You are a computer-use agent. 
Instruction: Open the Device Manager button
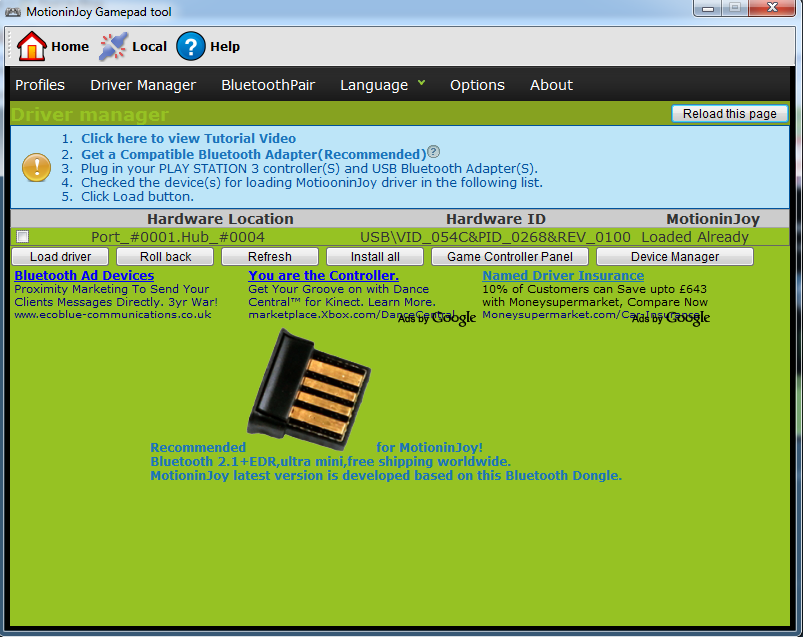[x=675, y=256]
